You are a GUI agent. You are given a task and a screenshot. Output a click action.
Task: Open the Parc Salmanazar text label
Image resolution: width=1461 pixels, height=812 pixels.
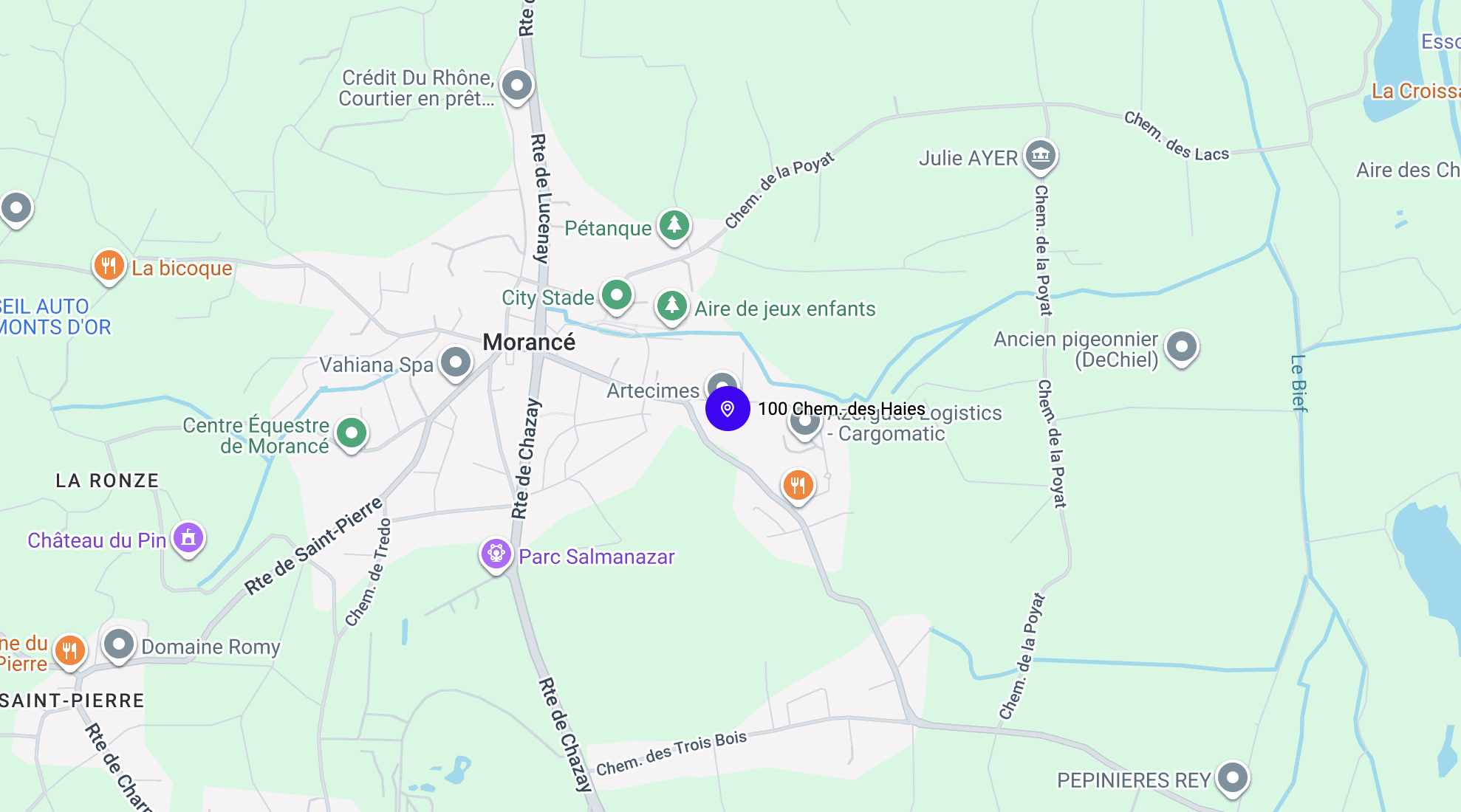pyautogui.click(x=597, y=557)
